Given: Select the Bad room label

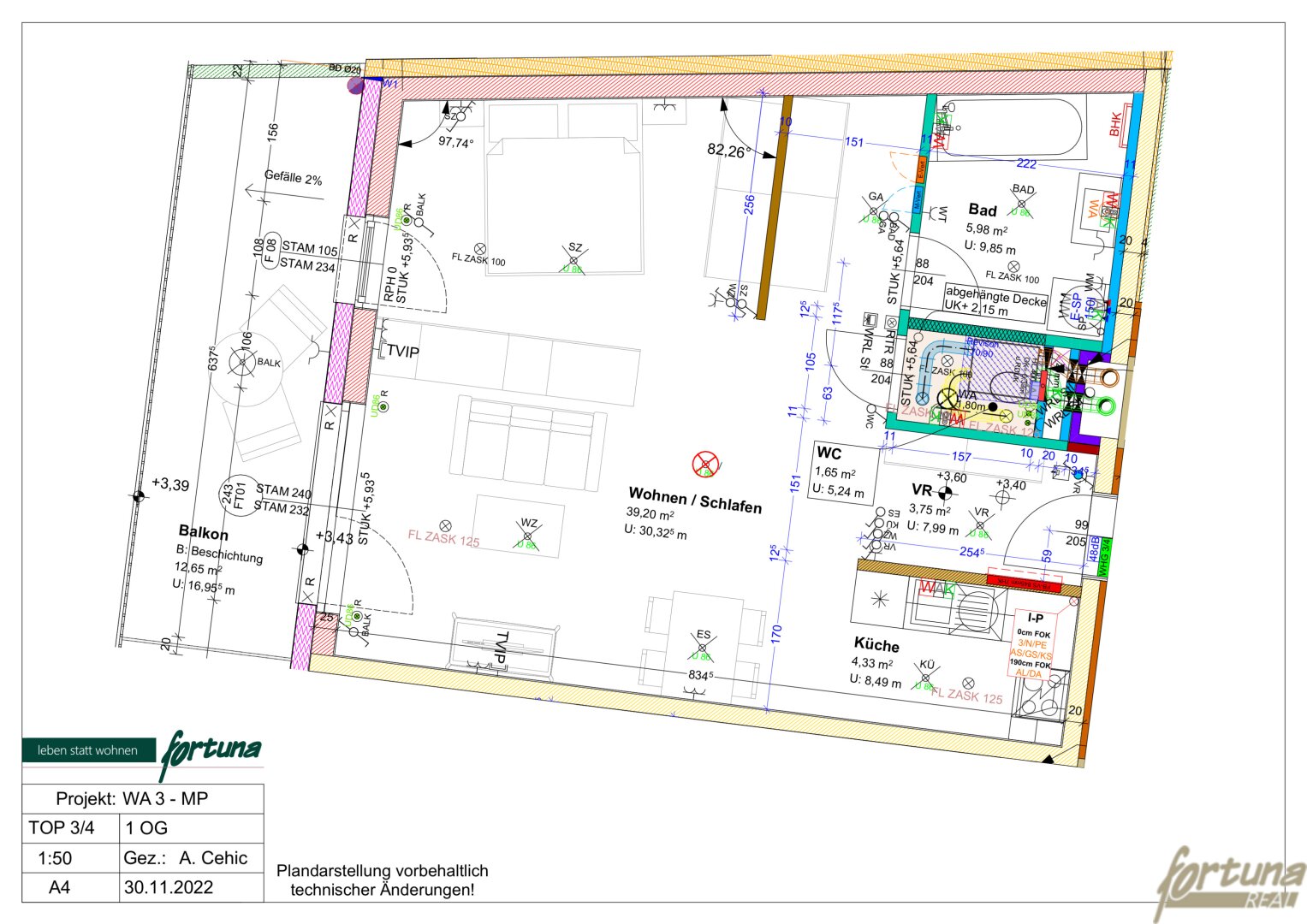Looking at the screenshot, I should [x=983, y=210].
